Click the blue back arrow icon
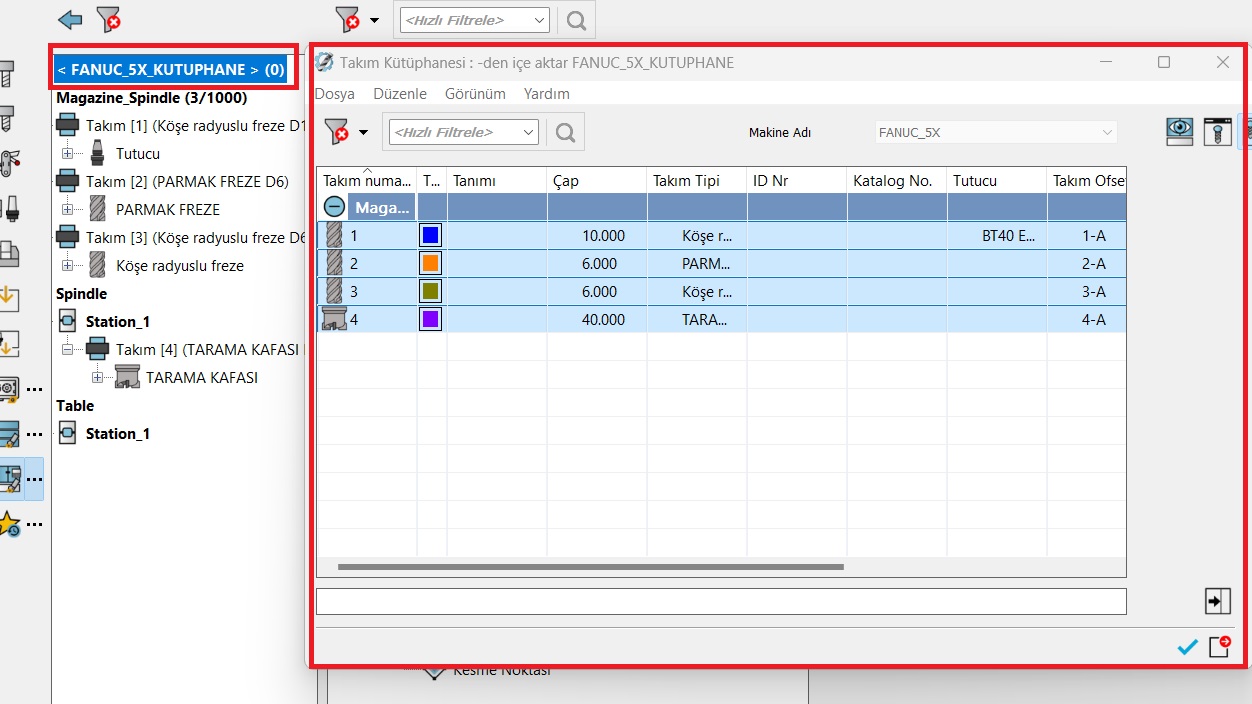This screenshot has height=704, width=1252. coord(70,19)
